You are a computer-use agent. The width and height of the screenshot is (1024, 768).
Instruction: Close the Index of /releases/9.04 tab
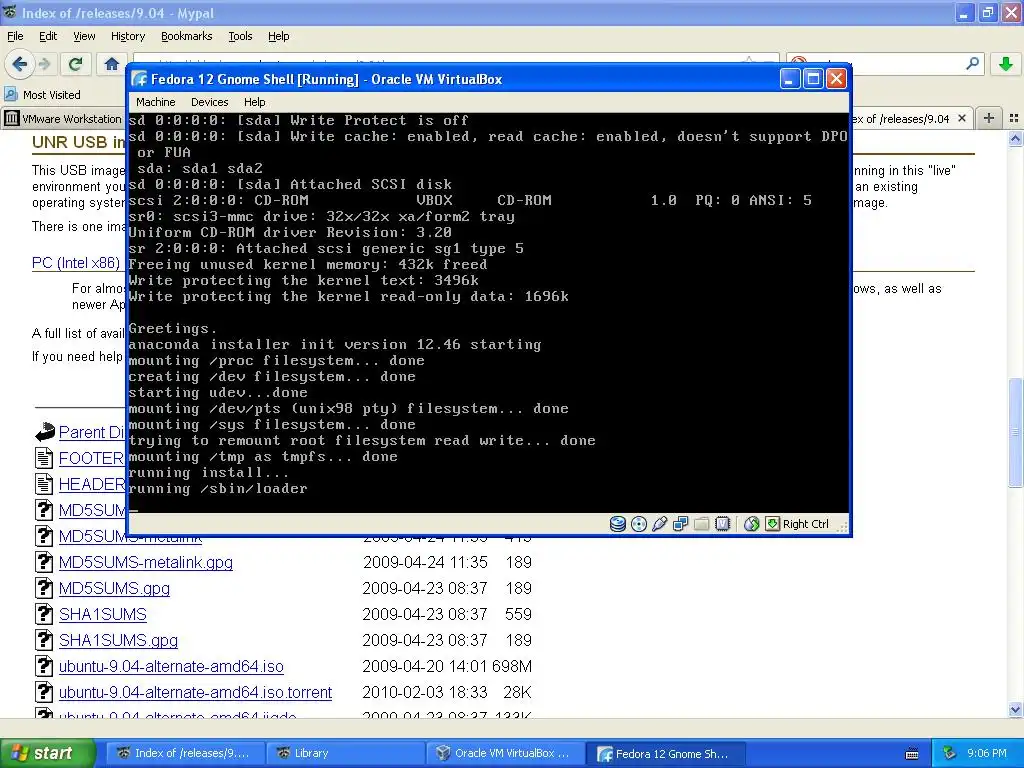coord(962,118)
